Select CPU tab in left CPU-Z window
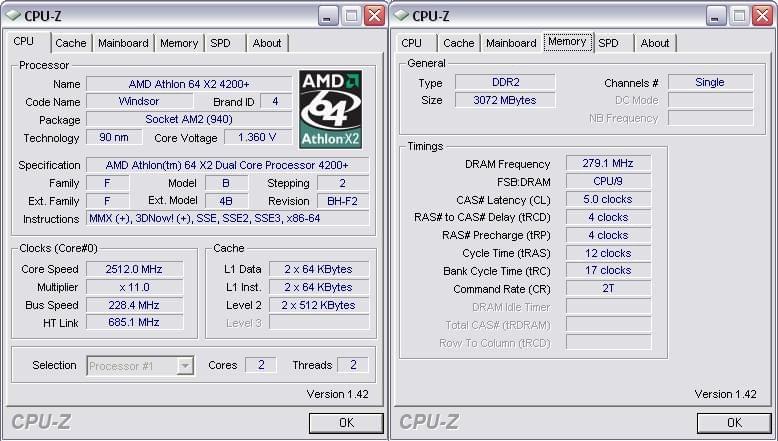Screen dimensions: 778x441 [24, 42]
